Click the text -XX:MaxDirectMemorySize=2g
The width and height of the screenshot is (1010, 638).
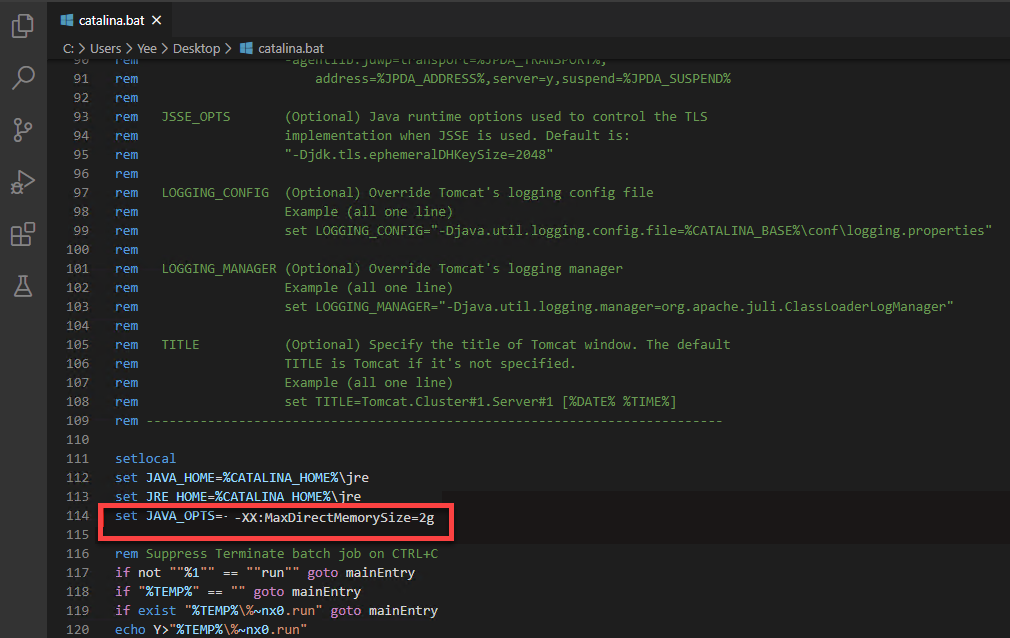tap(334, 517)
